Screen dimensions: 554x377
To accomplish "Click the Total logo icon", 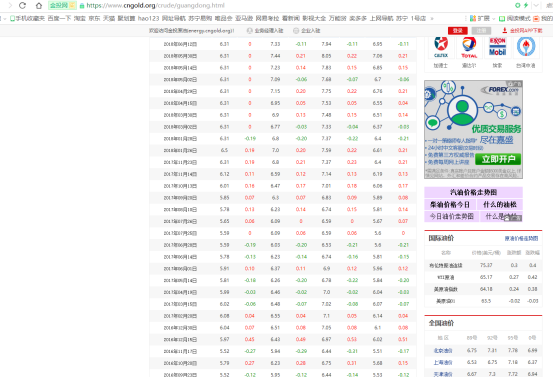I will pos(469,47).
